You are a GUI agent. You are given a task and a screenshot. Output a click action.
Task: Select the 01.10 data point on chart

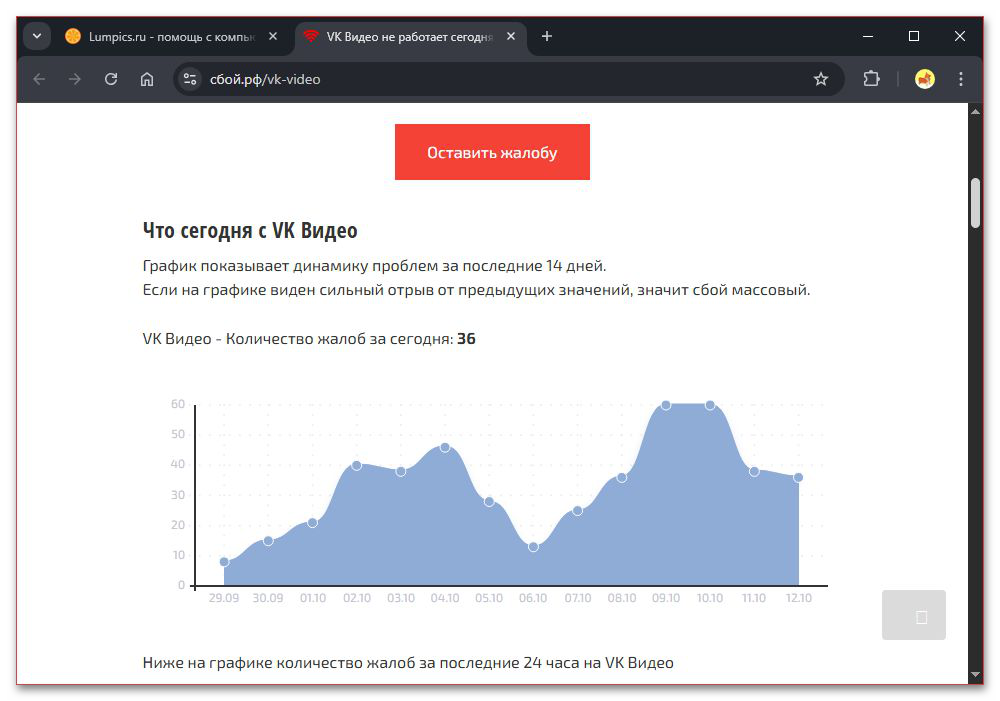[x=312, y=523]
